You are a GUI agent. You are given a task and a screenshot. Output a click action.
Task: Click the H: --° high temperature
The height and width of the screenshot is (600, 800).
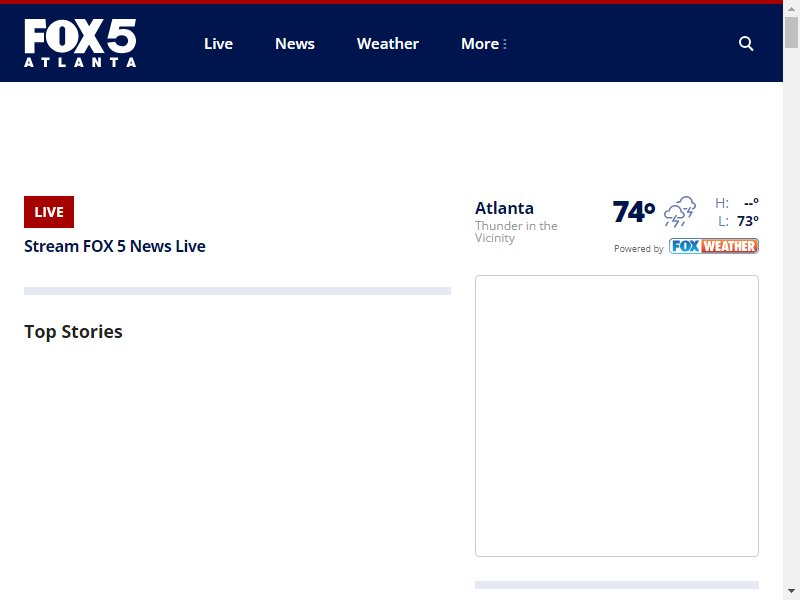(737, 203)
